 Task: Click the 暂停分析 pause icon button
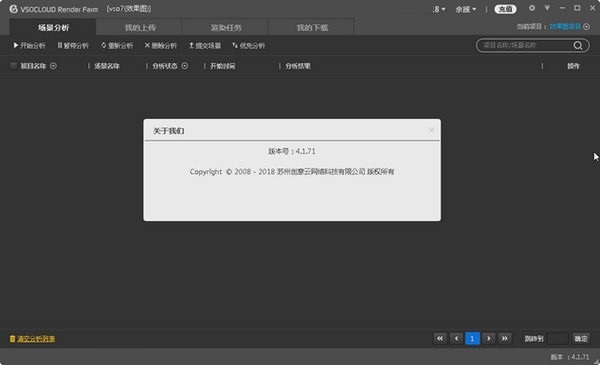(x=73, y=46)
